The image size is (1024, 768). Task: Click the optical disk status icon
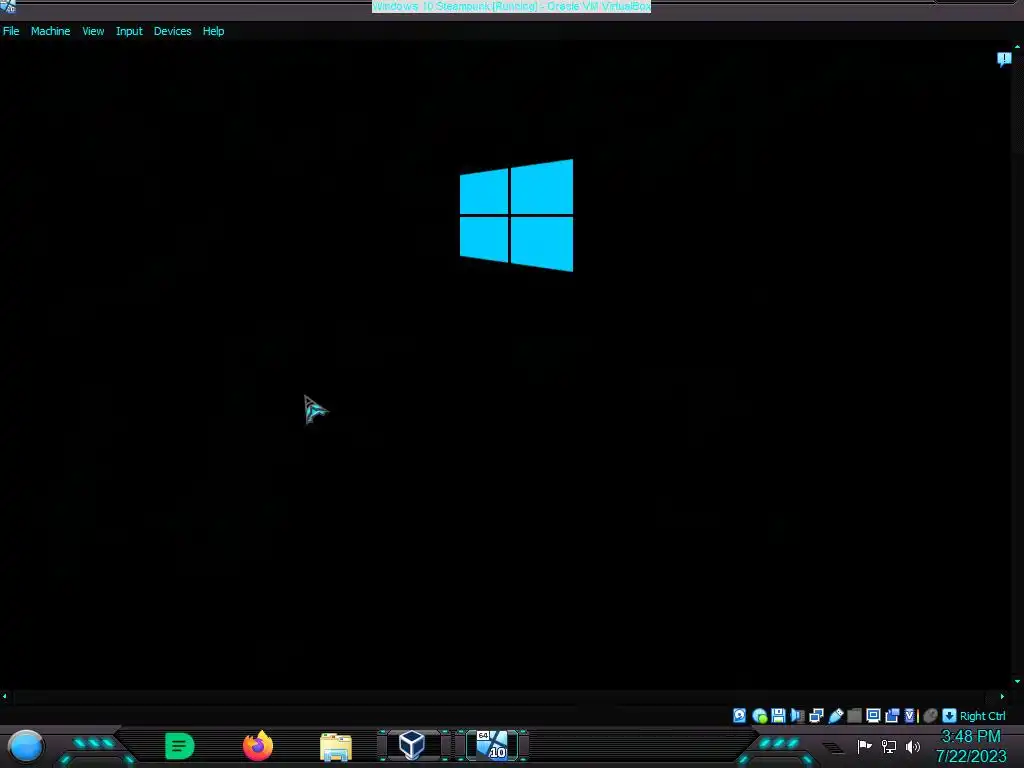coord(760,716)
